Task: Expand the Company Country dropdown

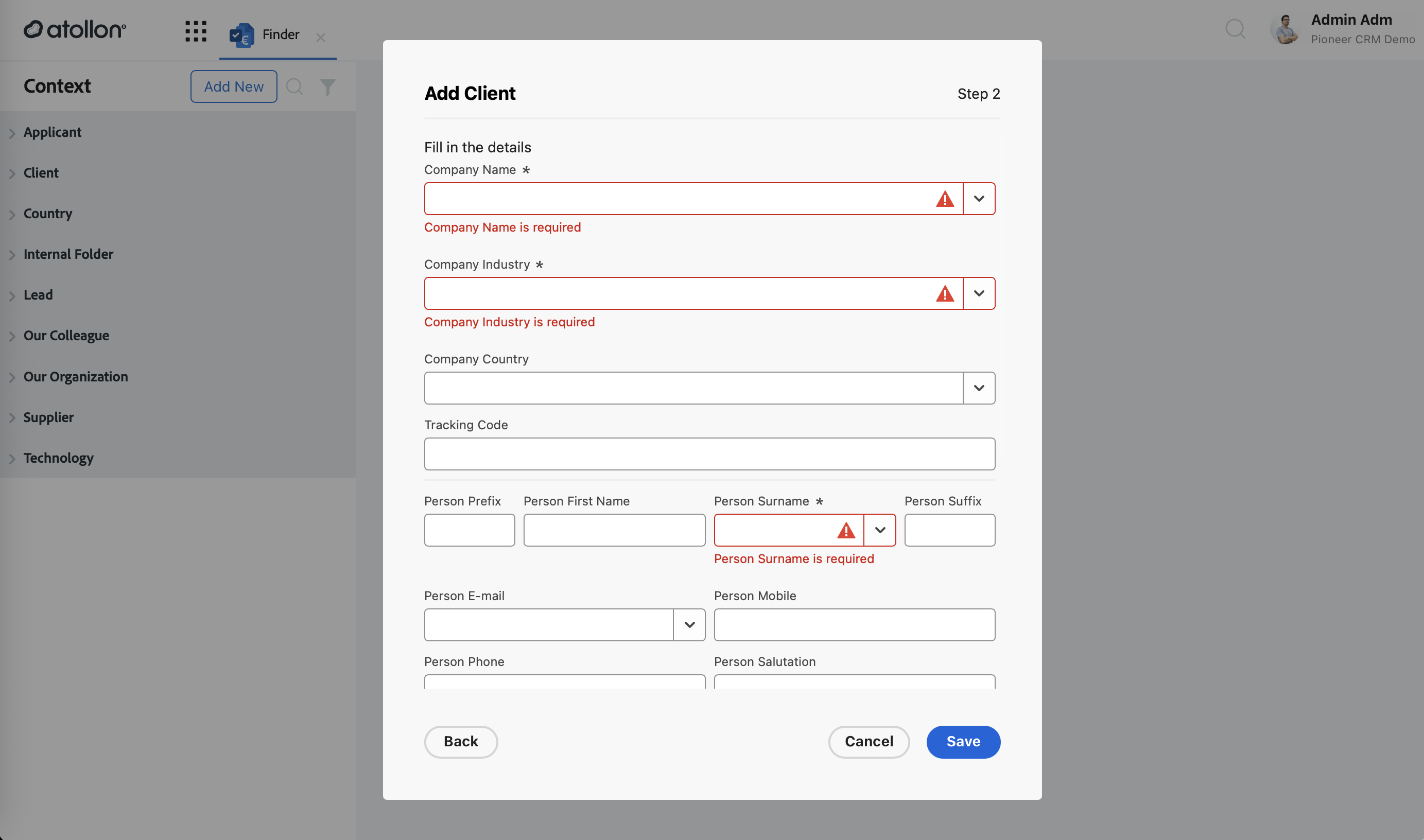Action: 979,388
